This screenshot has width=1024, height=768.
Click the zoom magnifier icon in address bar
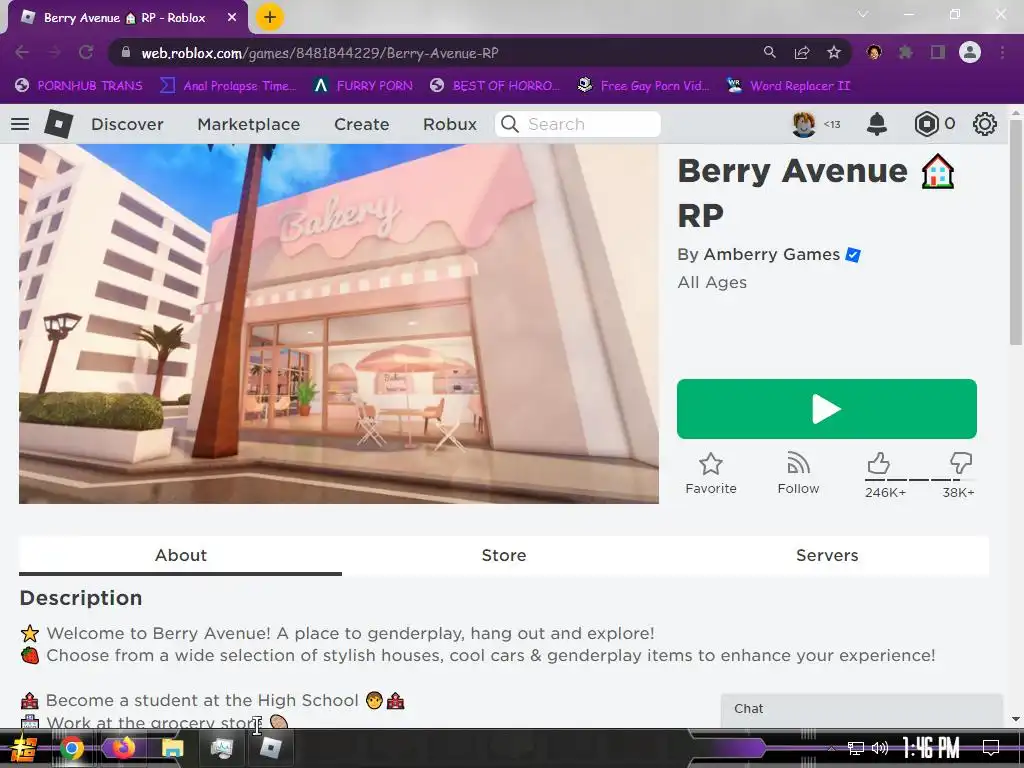pos(770,52)
